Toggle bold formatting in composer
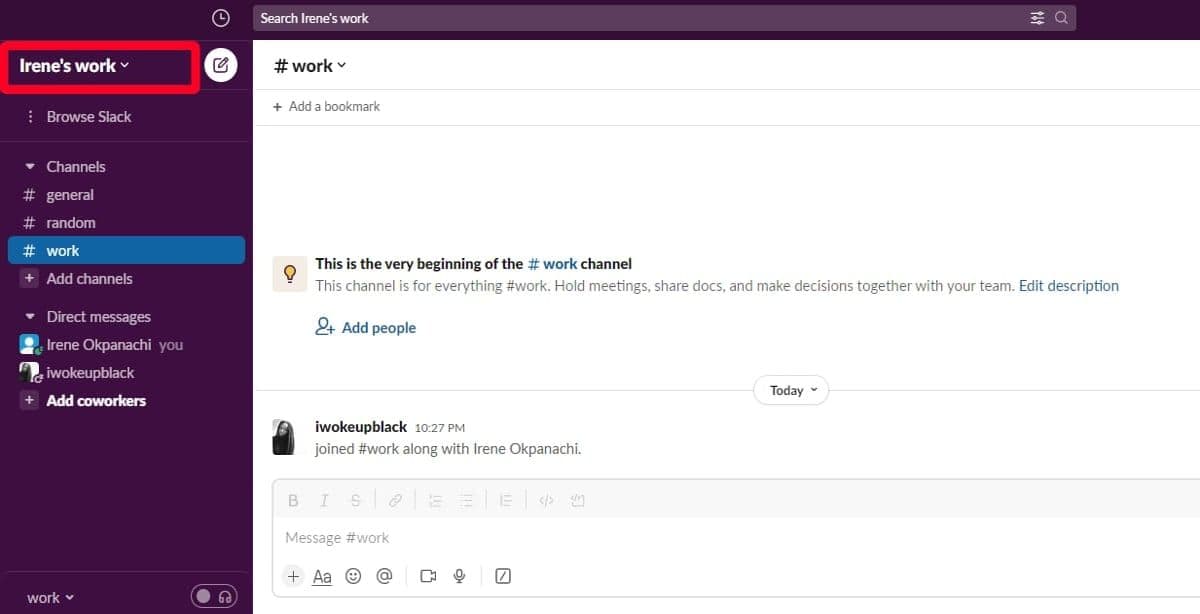The image size is (1200, 614). 293,501
